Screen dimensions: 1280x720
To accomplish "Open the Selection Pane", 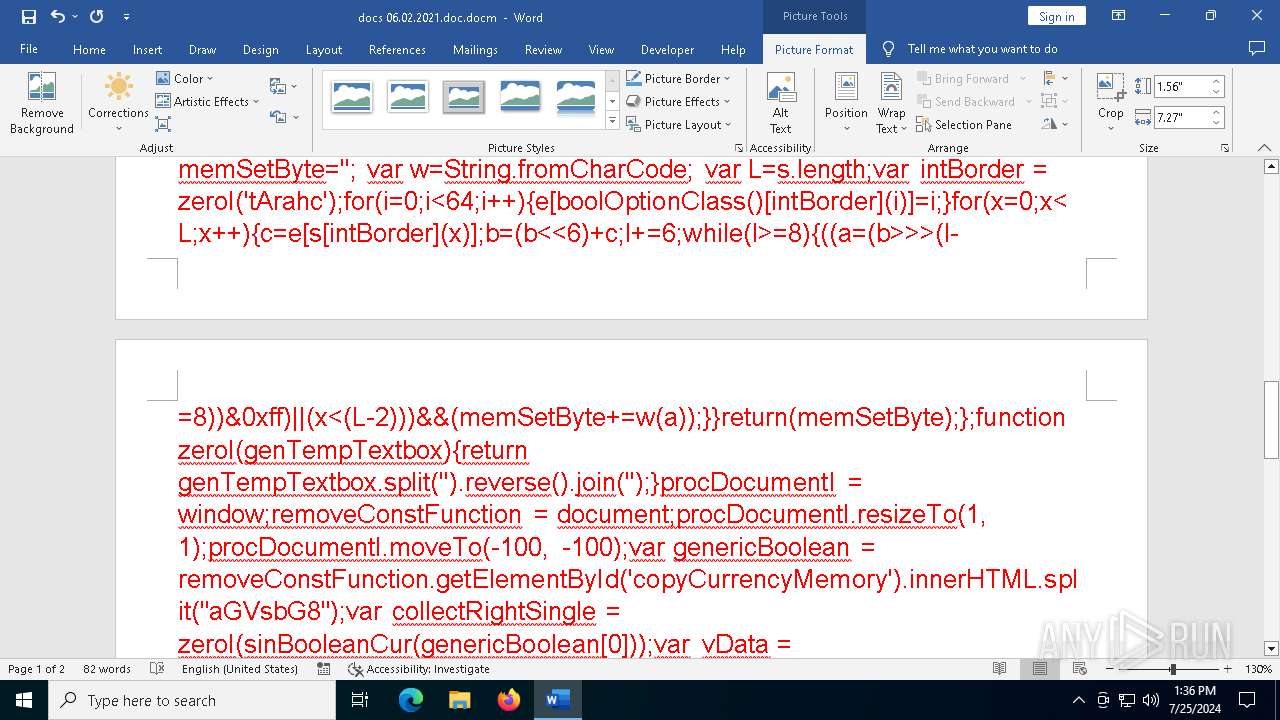I will coord(964,124).
